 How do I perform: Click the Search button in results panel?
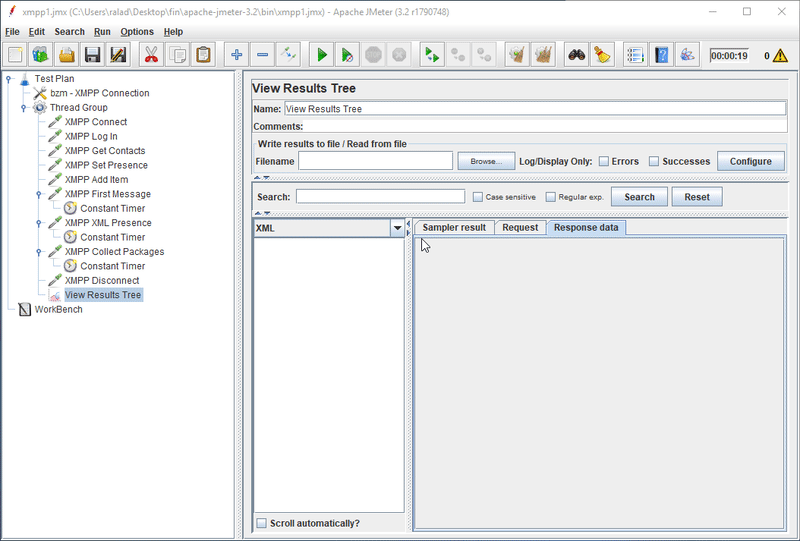639,197
